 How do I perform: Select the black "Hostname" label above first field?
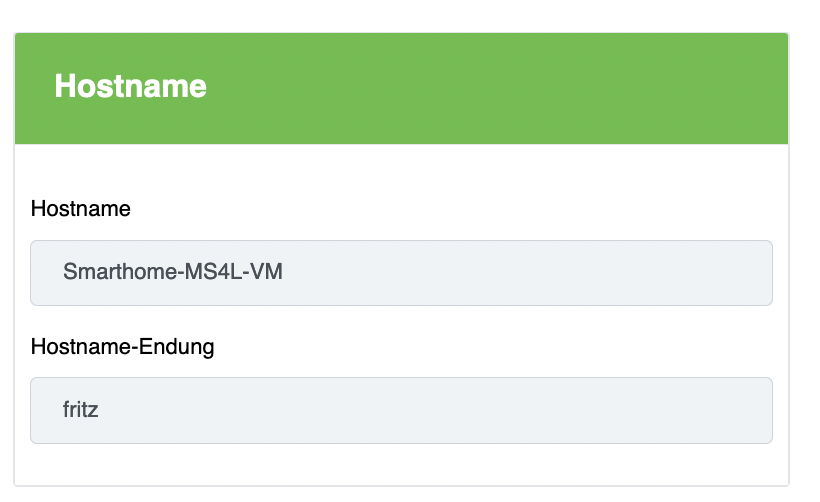[81, 209]
